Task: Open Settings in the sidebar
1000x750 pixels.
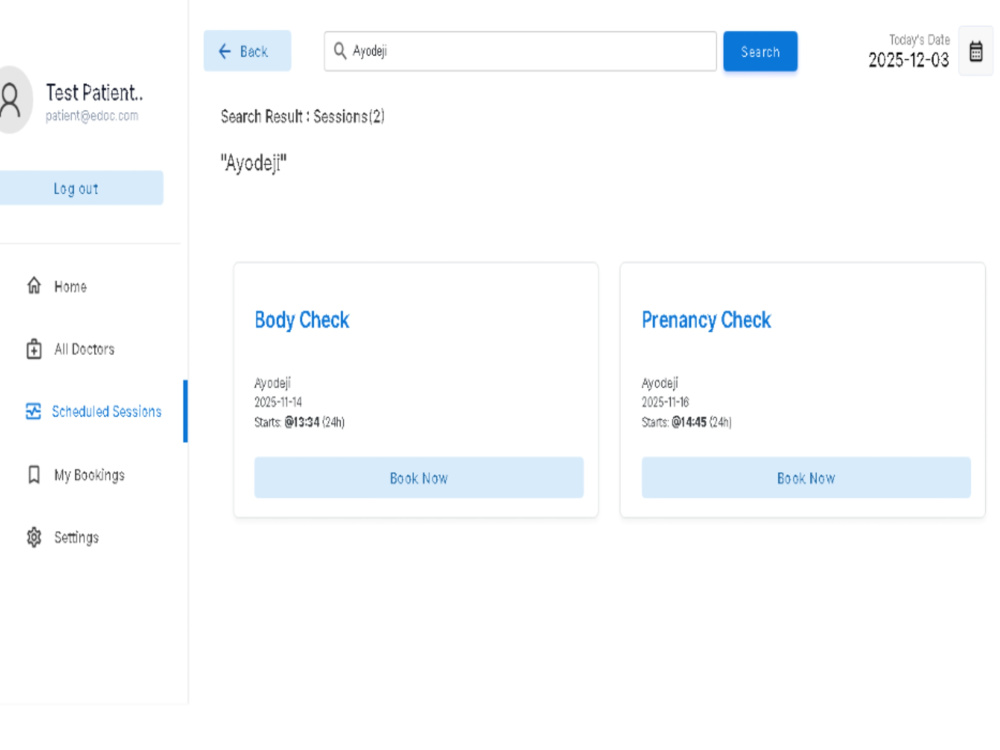Action: click(76, 538)
